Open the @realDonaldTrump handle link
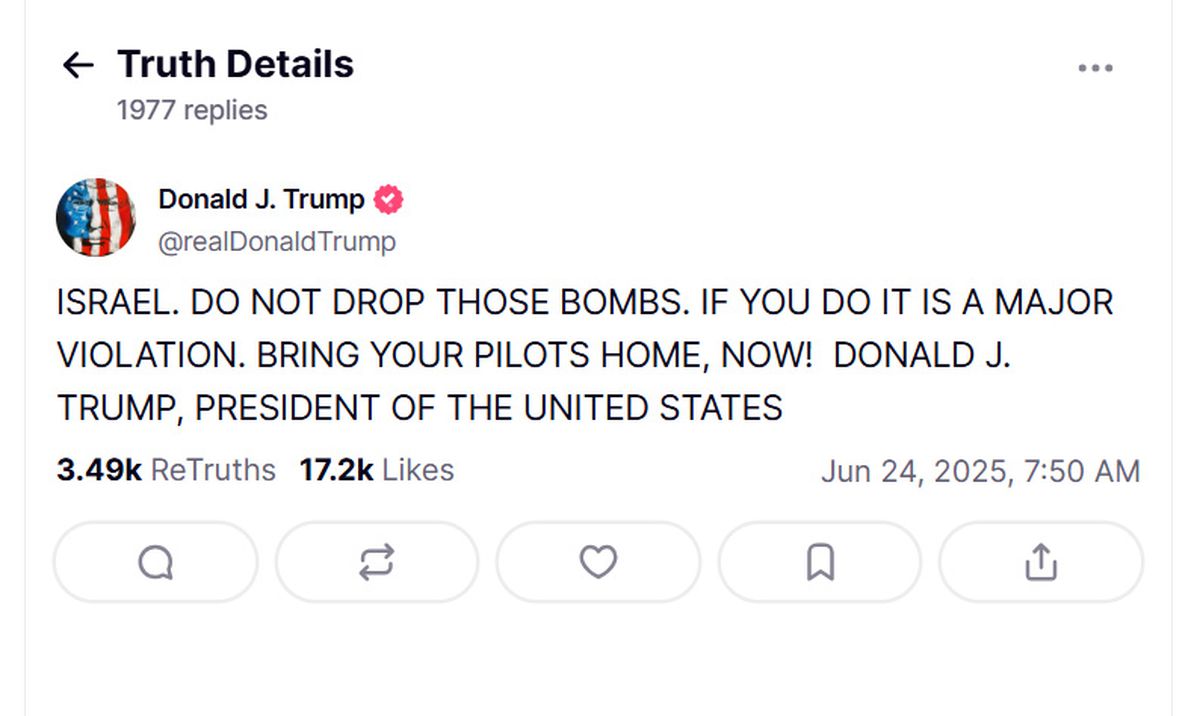This screenshot has width=1200, height=716. (x=277, y=242)
